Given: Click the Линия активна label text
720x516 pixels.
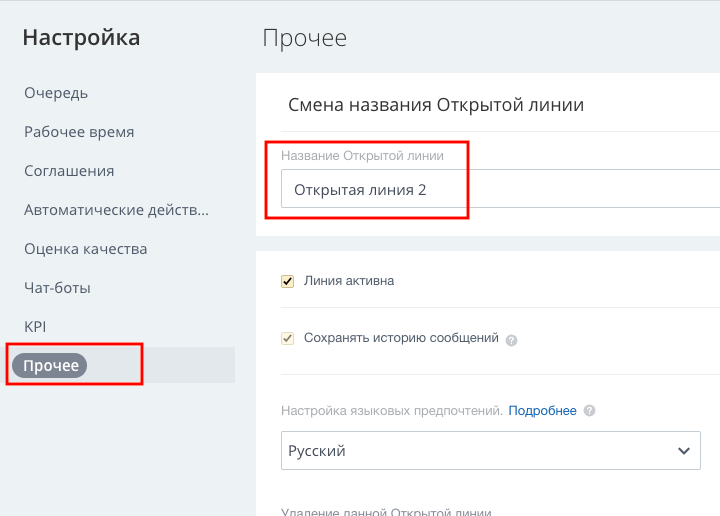Looking at the screenshot, I should click(x=349, y=281).
